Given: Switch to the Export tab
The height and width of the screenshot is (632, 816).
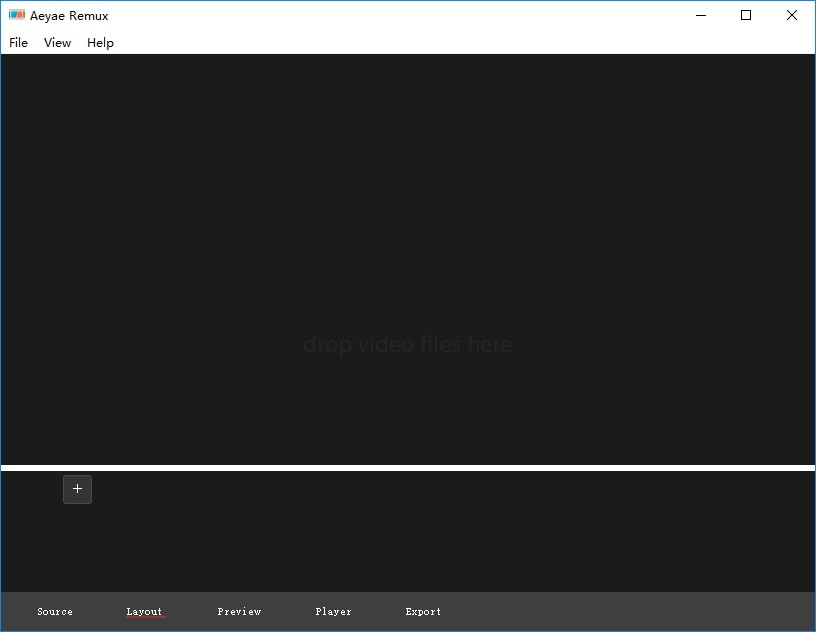Looking at the screenshot, I should click(x=423, y=612).
